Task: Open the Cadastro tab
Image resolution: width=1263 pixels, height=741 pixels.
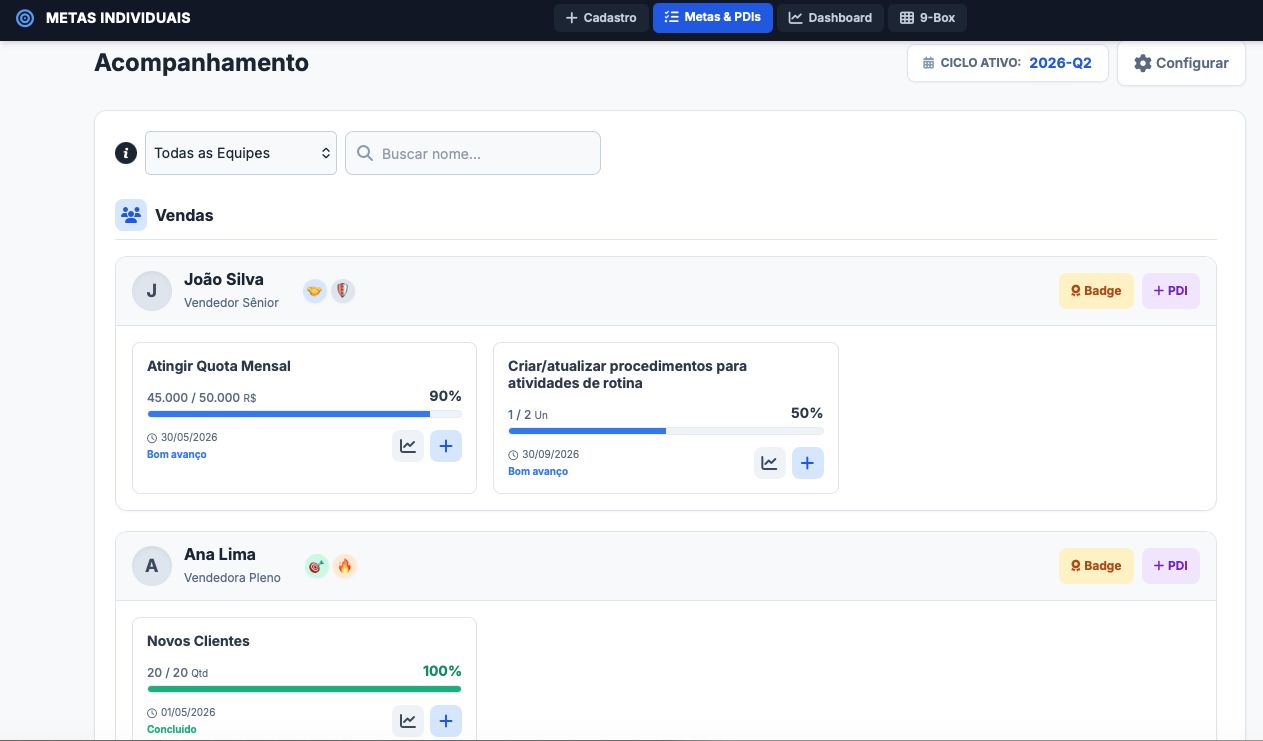Action: (601, 18)
